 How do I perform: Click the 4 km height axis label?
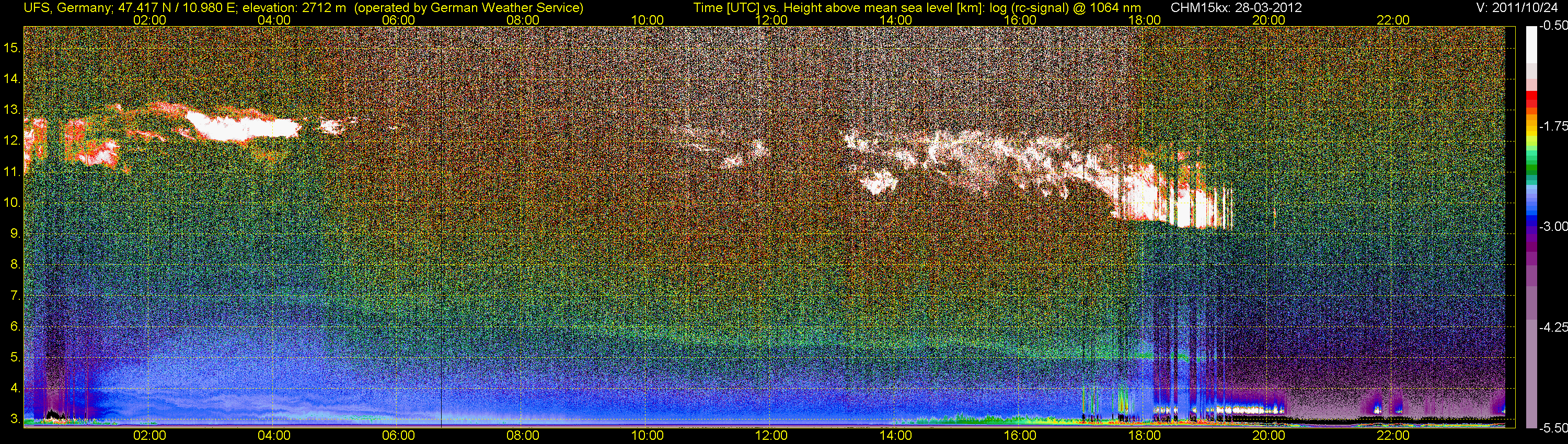coord(15,388)
